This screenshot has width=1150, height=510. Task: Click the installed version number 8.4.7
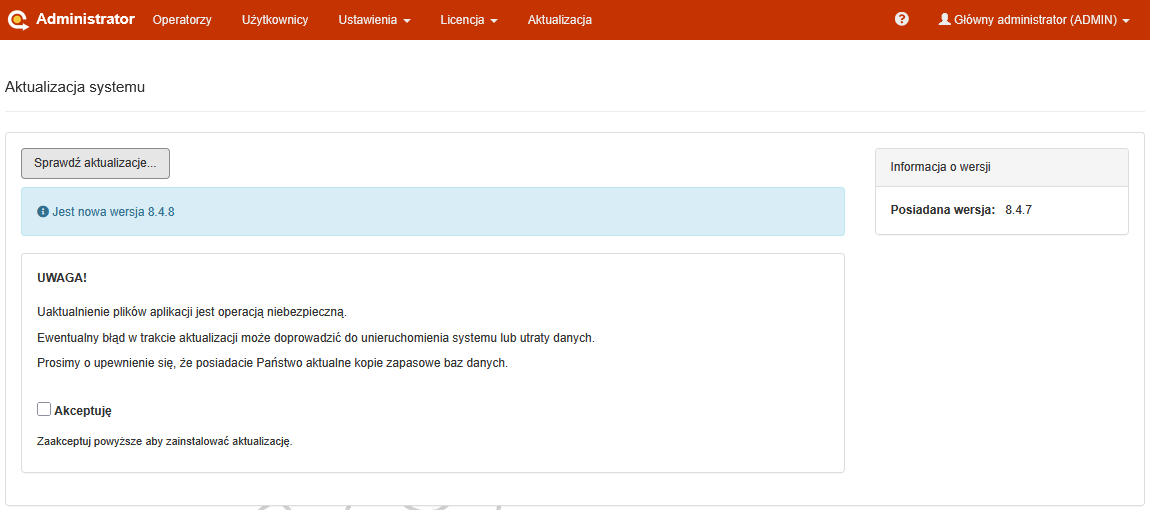pos(1017,210)
